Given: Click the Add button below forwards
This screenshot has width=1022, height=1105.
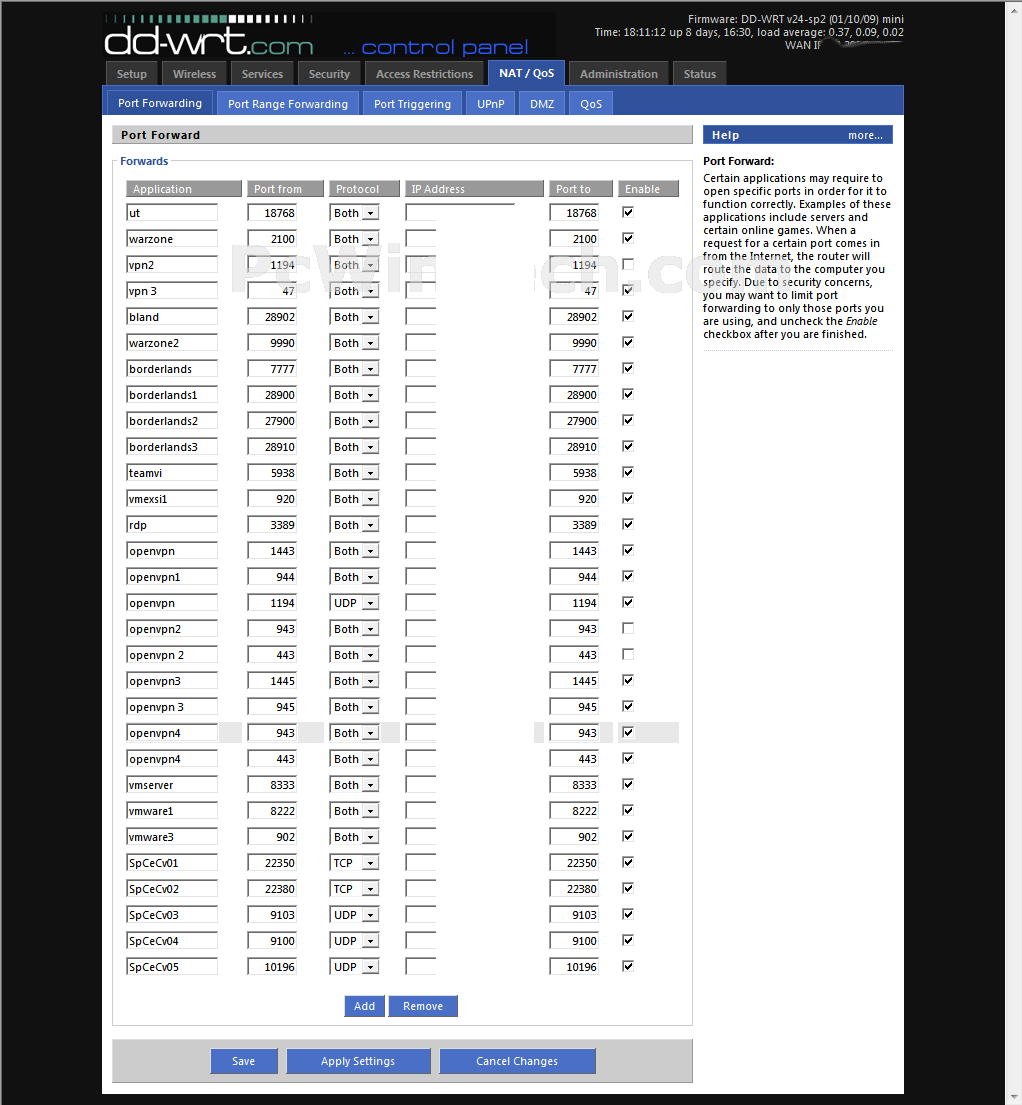Looking at the screenshot, I should coord(364,1006).
